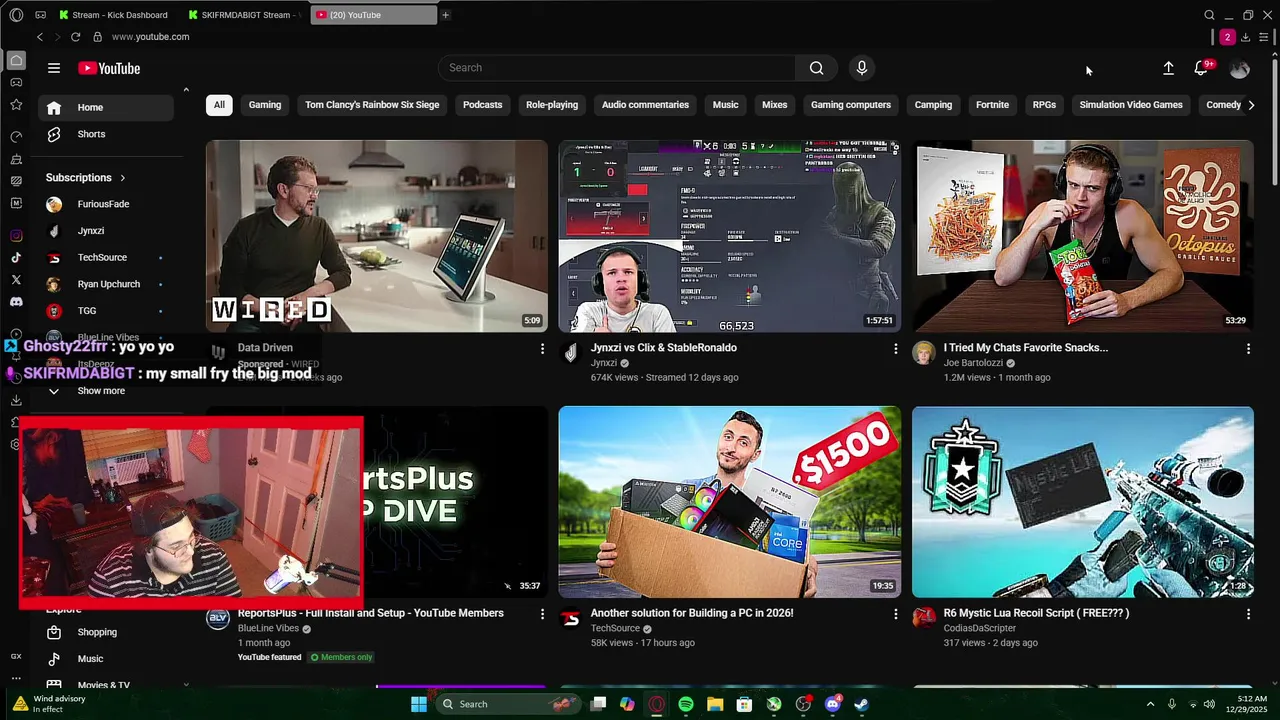Click the YouTube logo

pos(109,68)
